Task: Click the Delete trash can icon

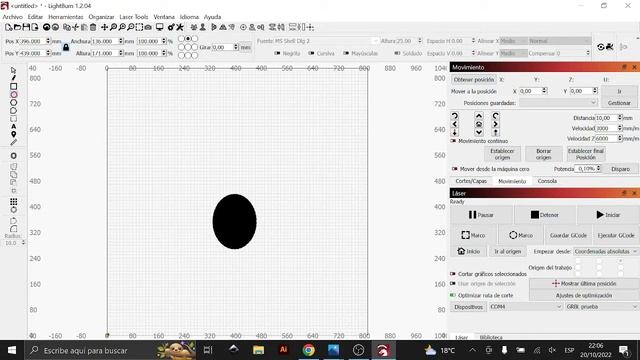Action: [x=93, y=27]
